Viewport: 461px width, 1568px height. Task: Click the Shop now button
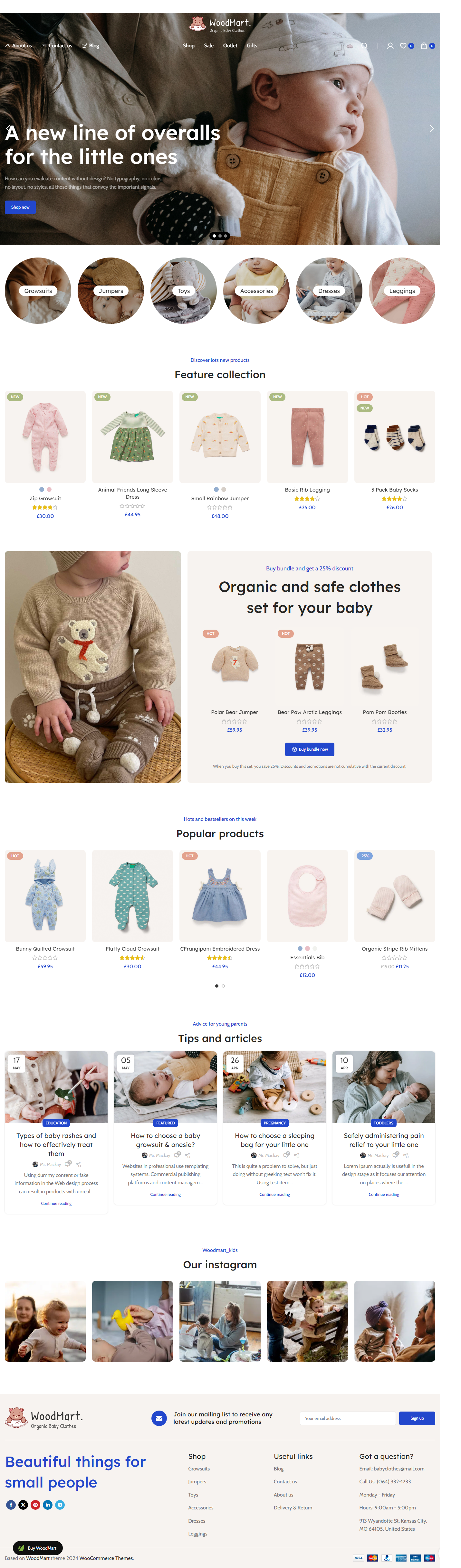(x=20, y=207)
